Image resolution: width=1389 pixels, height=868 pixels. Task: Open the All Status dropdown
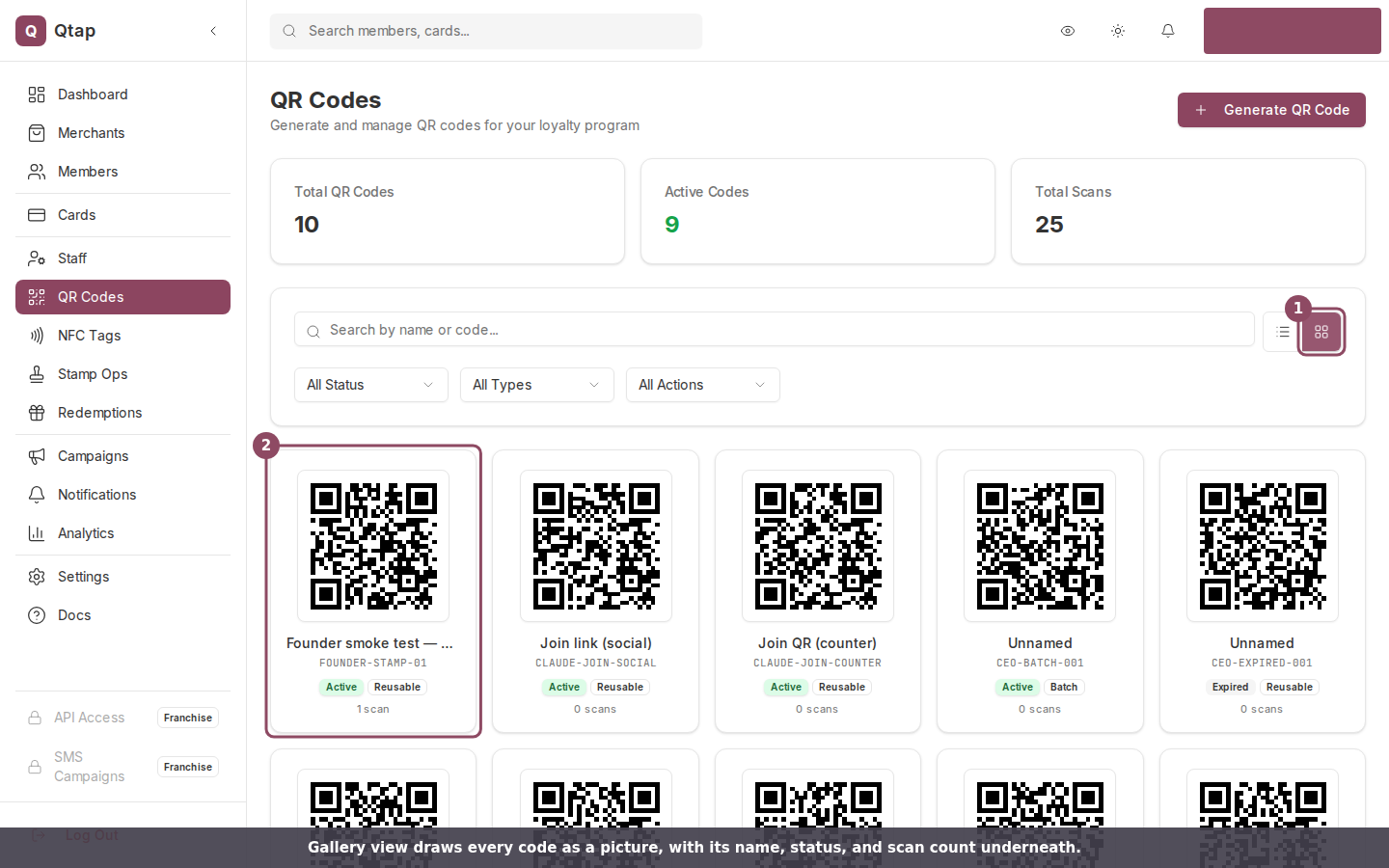(x=371, y=385)
